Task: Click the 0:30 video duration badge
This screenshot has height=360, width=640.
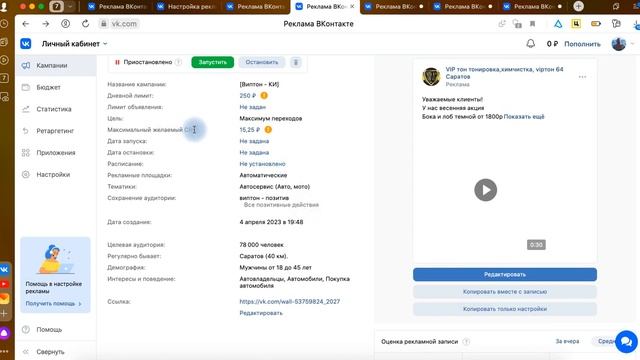Action: [x=536, y=245]
